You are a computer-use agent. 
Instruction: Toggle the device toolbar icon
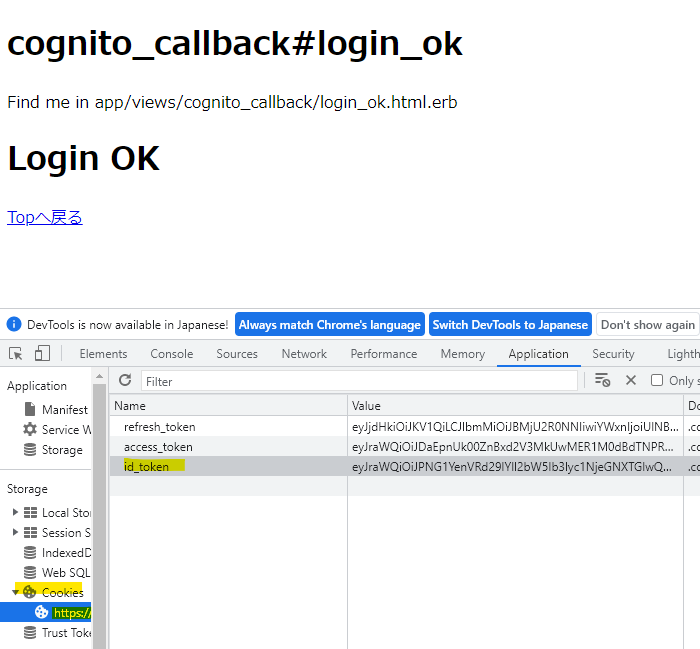(42, 354)
